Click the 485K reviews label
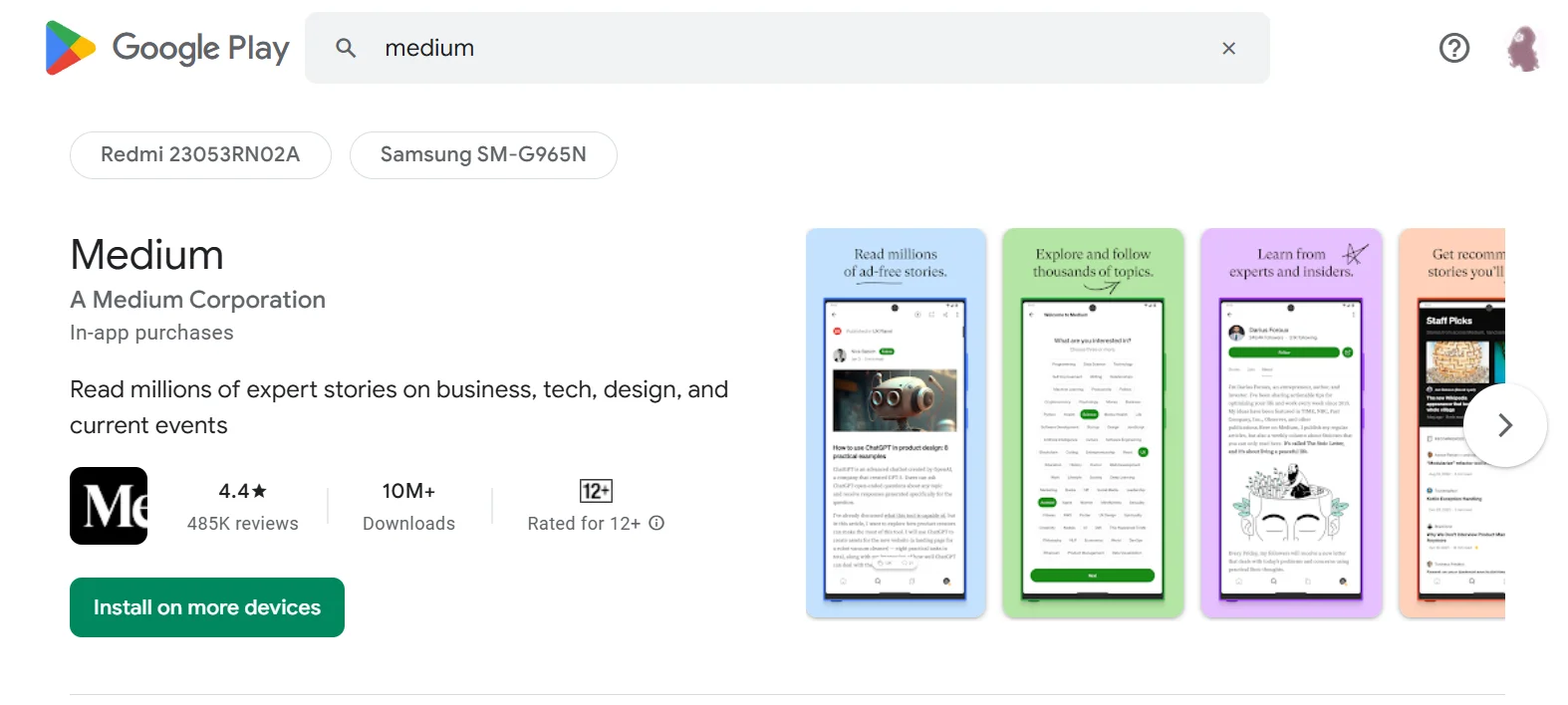The image size is (1568, 705). [x=243, y=524]
